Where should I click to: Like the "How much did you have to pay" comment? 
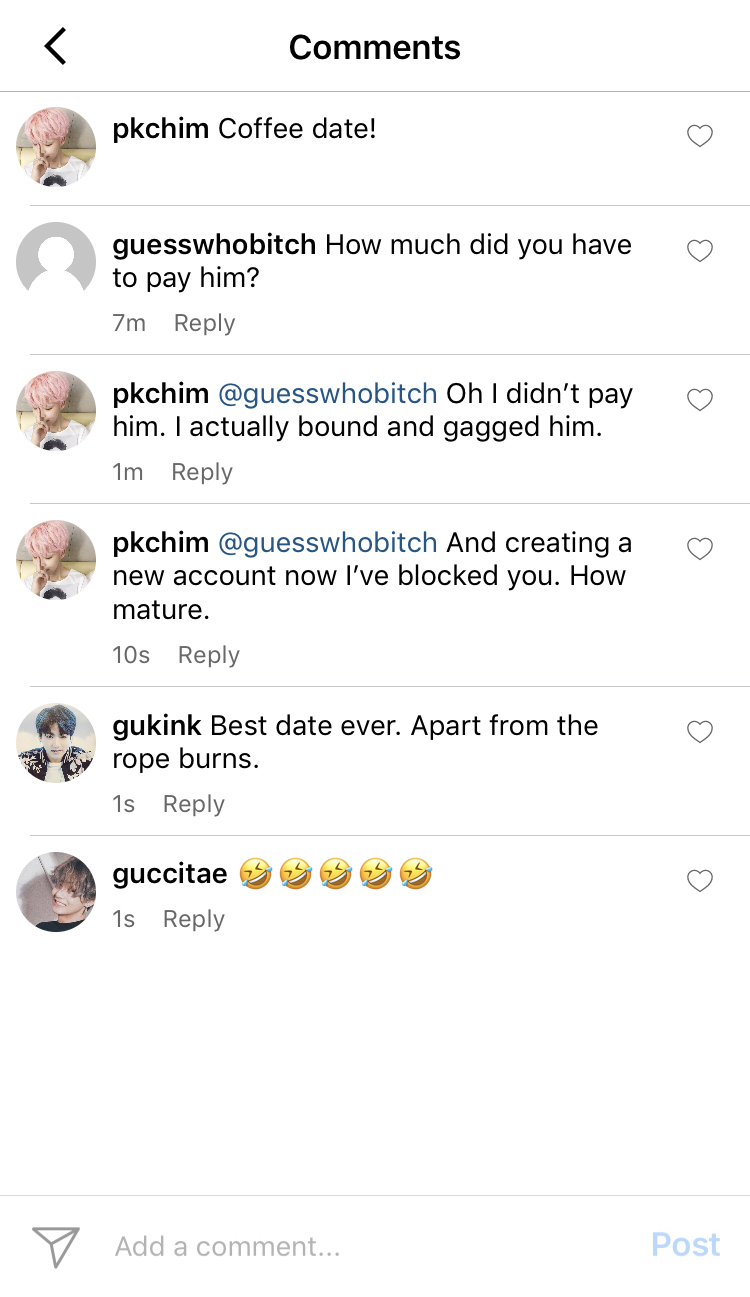pos(700,251)
